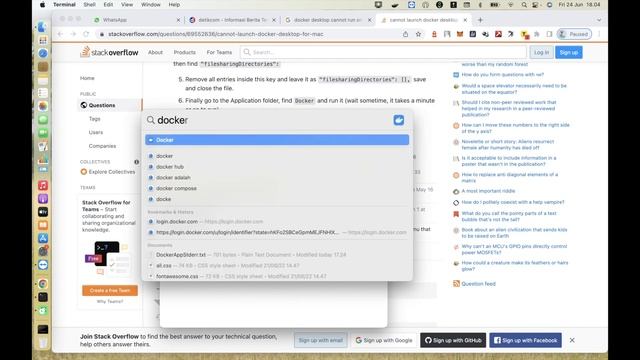Open the Edit menu
This screenshot has height=360, width=640.
click(x=108, y=5)
